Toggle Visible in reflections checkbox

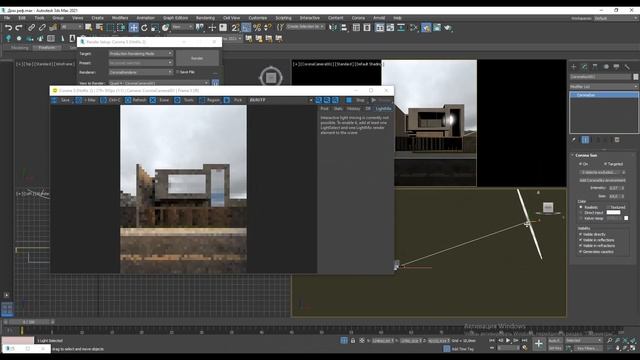[580, 240]
